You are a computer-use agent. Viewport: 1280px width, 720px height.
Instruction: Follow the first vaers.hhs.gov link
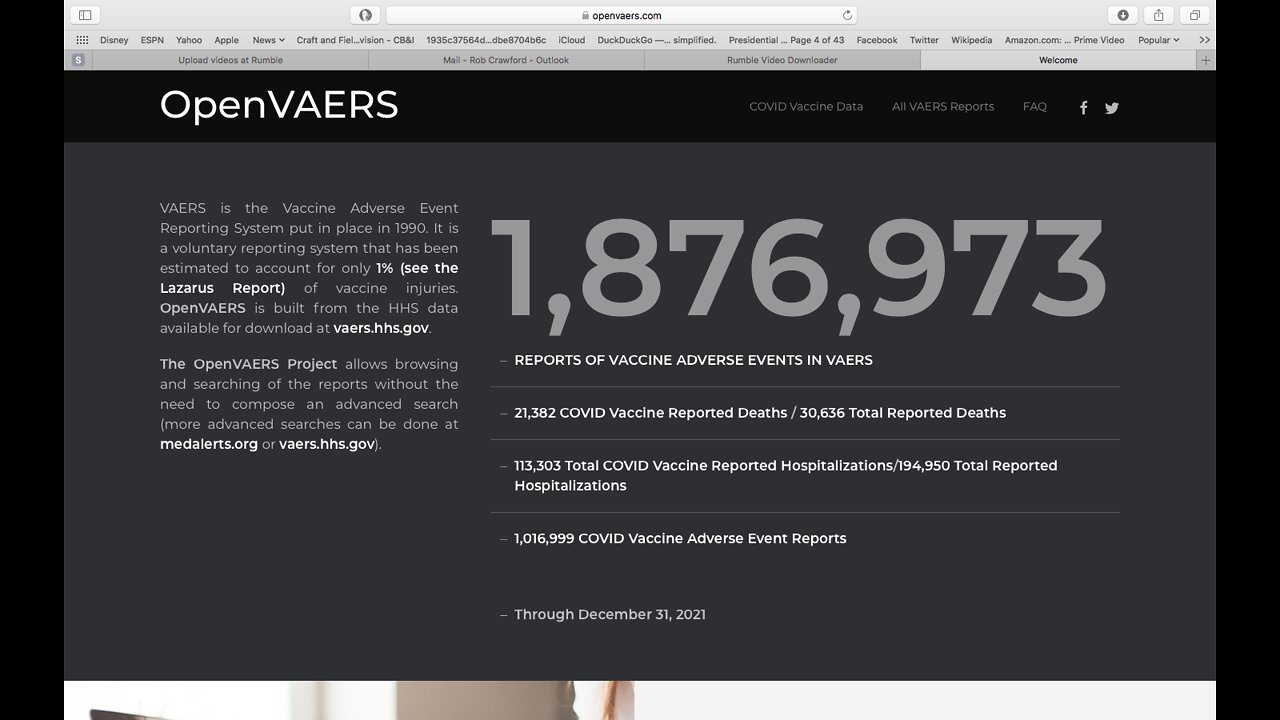tap(381, 328)
